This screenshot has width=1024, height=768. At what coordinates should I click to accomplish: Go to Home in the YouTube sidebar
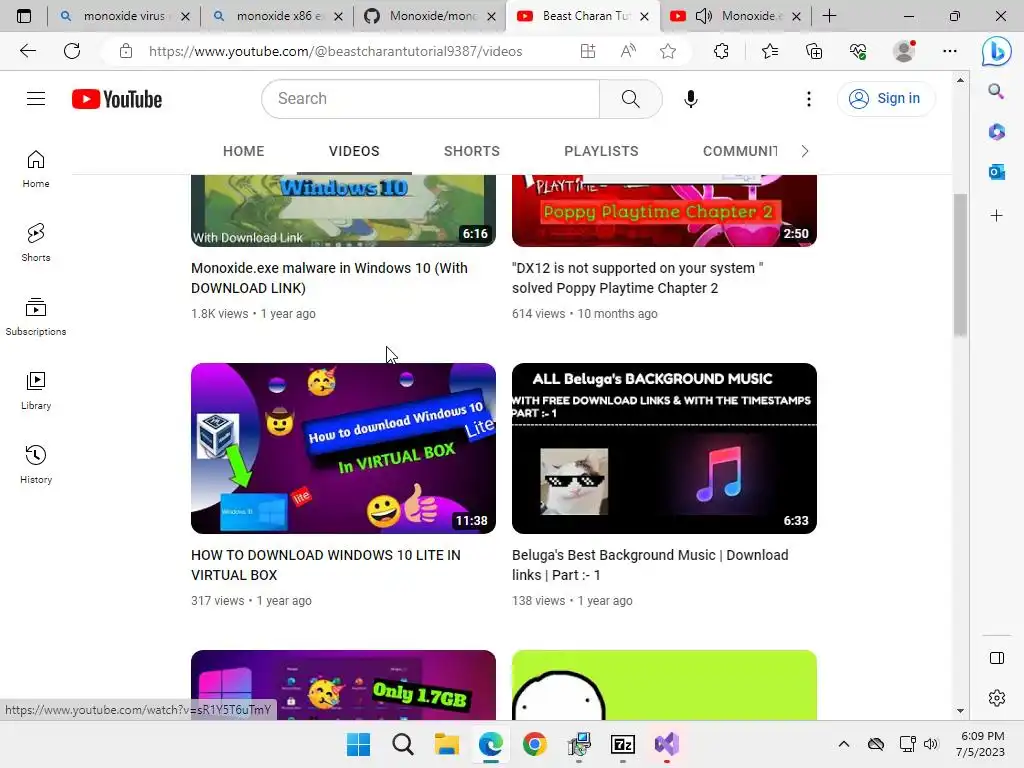pos(36,169)
